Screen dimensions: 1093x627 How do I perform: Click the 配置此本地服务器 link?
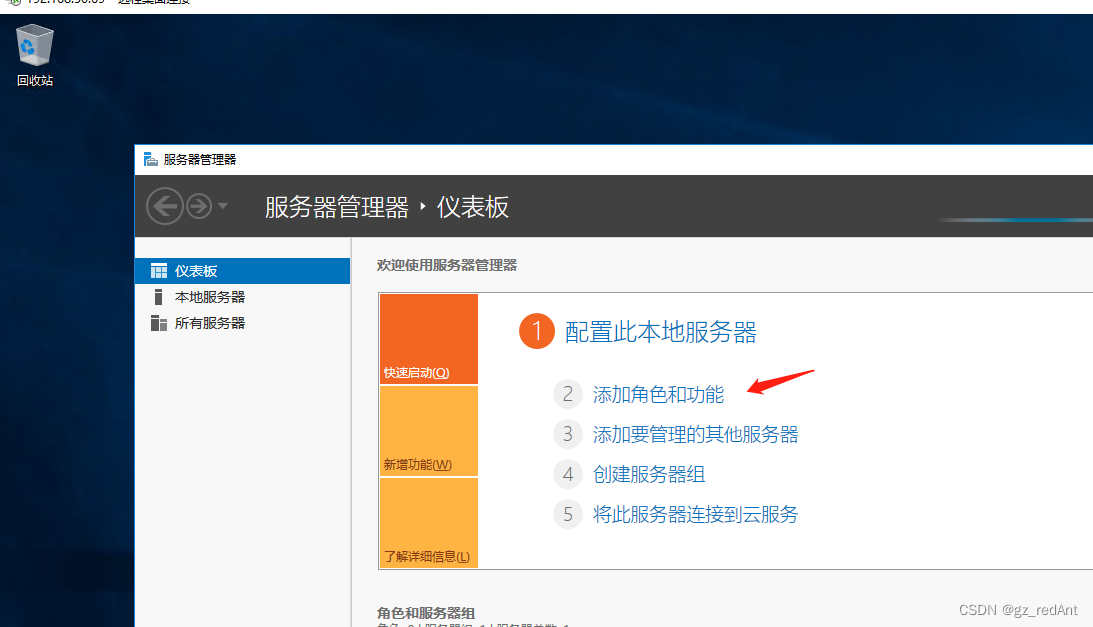660,332
